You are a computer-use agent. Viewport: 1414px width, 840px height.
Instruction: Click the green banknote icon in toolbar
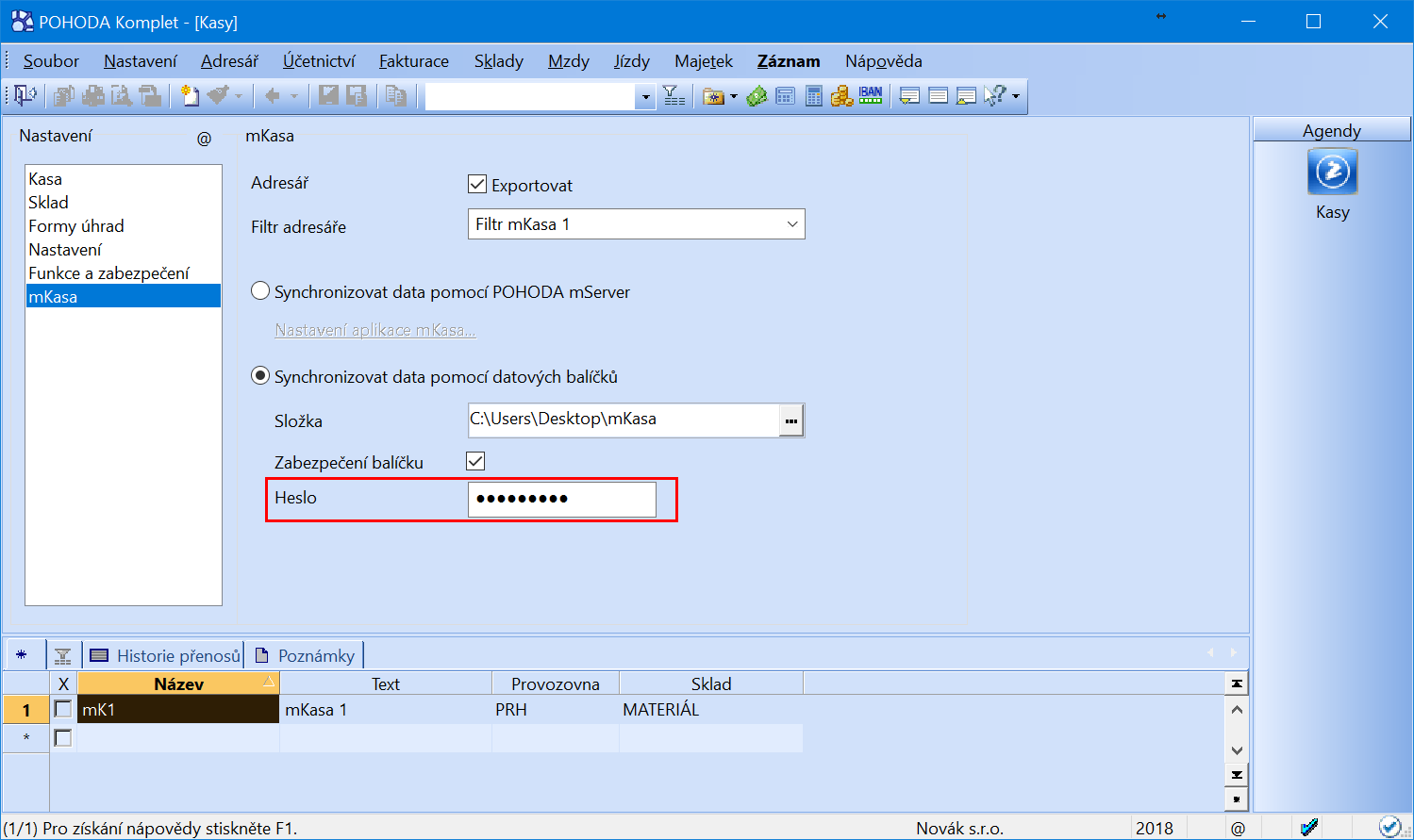pos(757,95)
